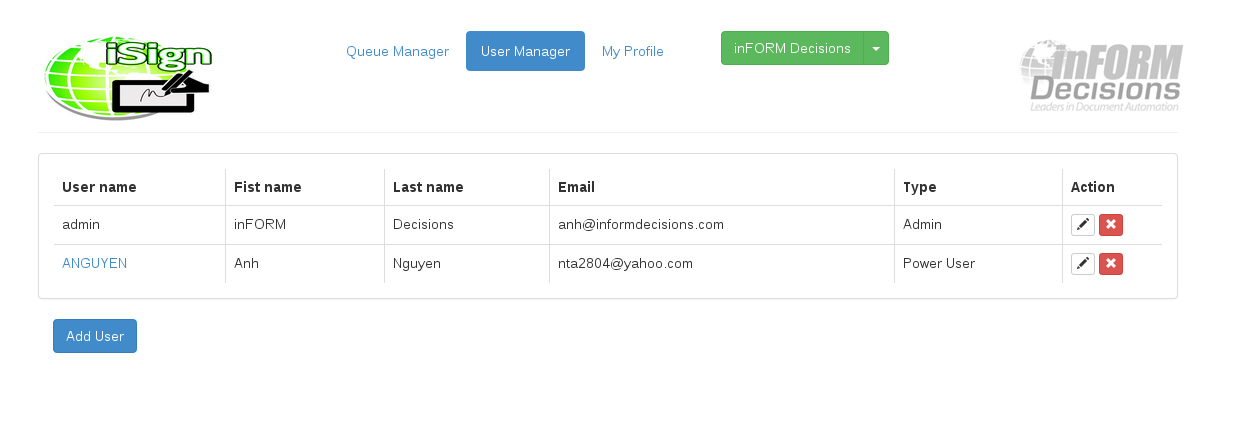
Task: Go to My Profile
Action: [x=632, y=51]
